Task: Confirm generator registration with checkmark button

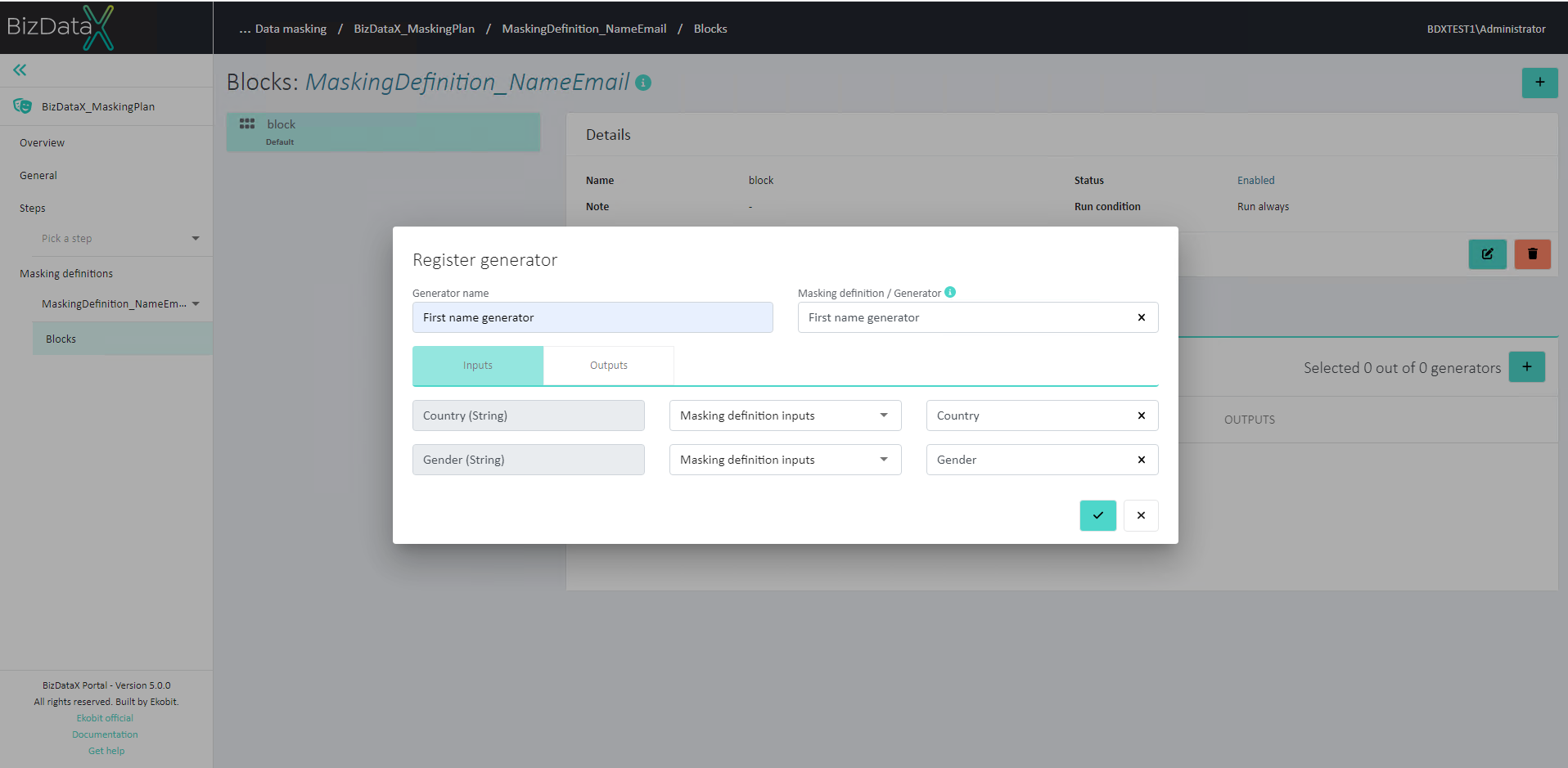Action: coord(1097,515)
